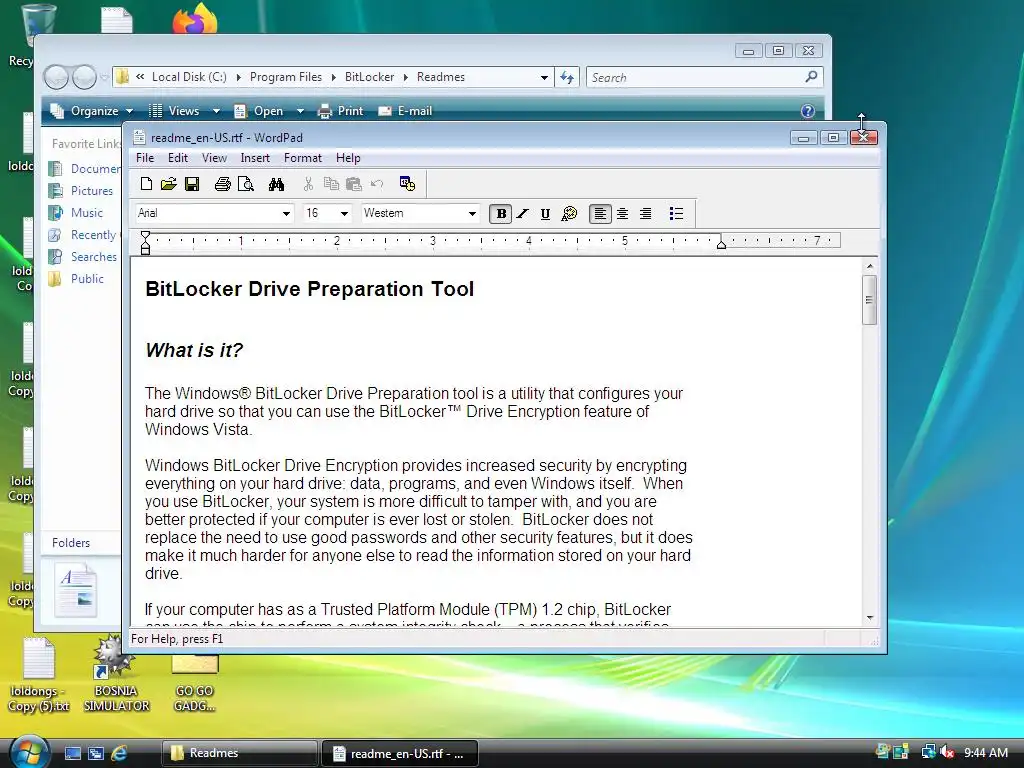Open the Help menu in WordPad
The width and height of the screenshot is (1024, 768).
coord(348,158)
